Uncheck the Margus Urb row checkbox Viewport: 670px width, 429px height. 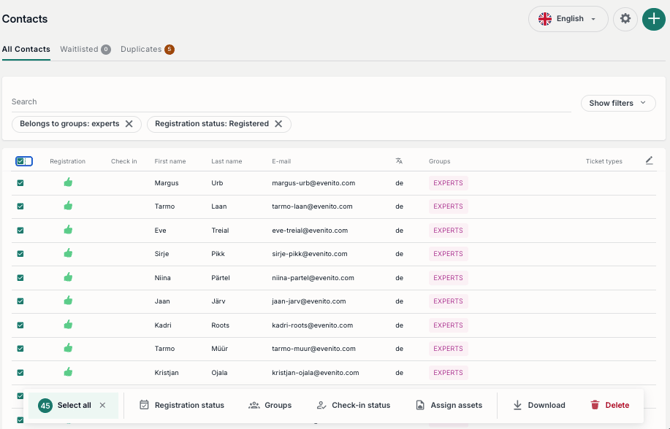[20, 183]
